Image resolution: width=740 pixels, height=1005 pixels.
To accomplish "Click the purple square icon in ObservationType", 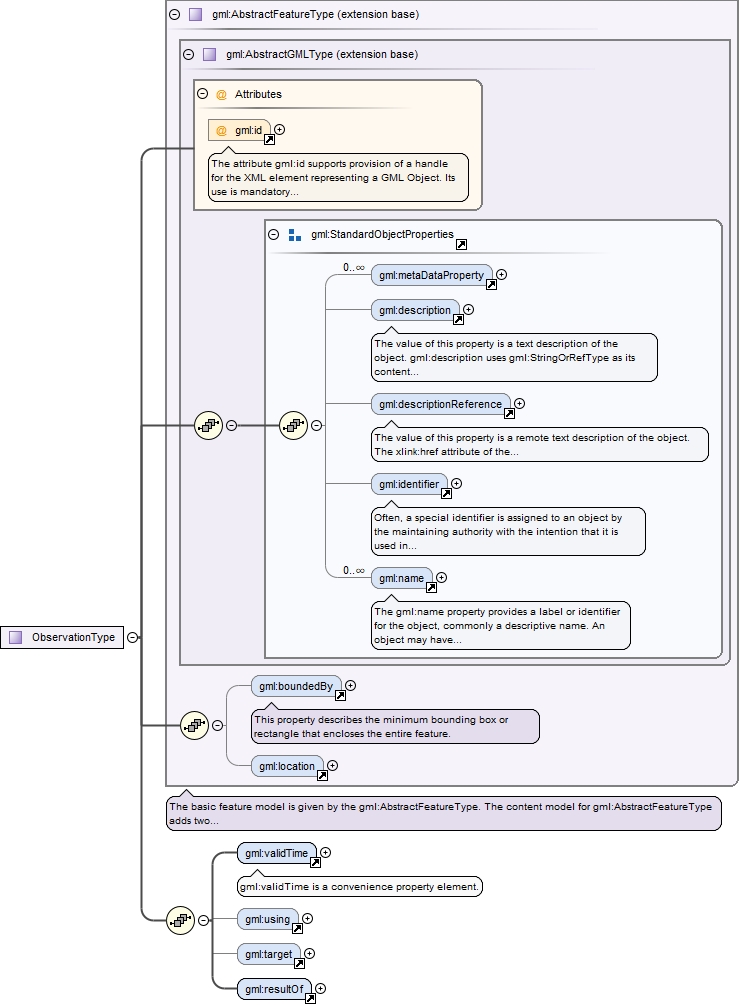I will click(15, 637).
